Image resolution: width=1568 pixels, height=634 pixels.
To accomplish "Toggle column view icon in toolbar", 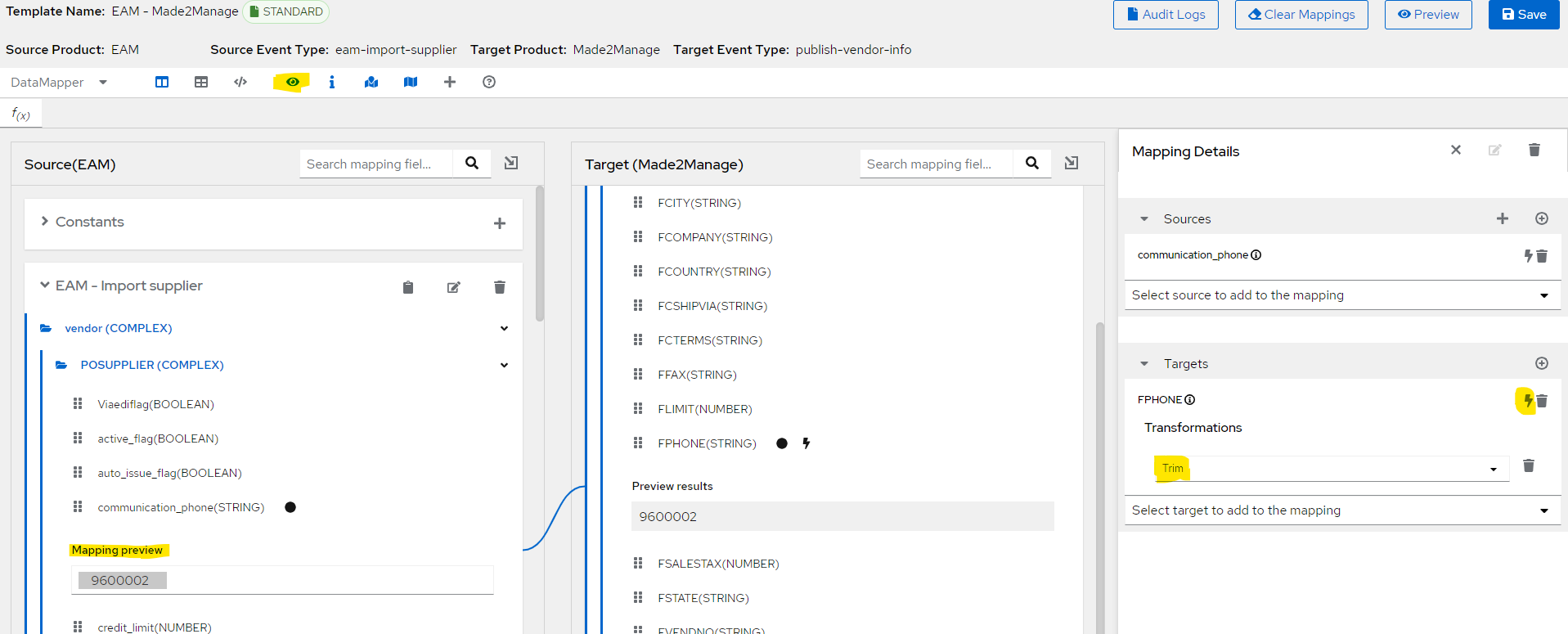I will pos(162,82).
